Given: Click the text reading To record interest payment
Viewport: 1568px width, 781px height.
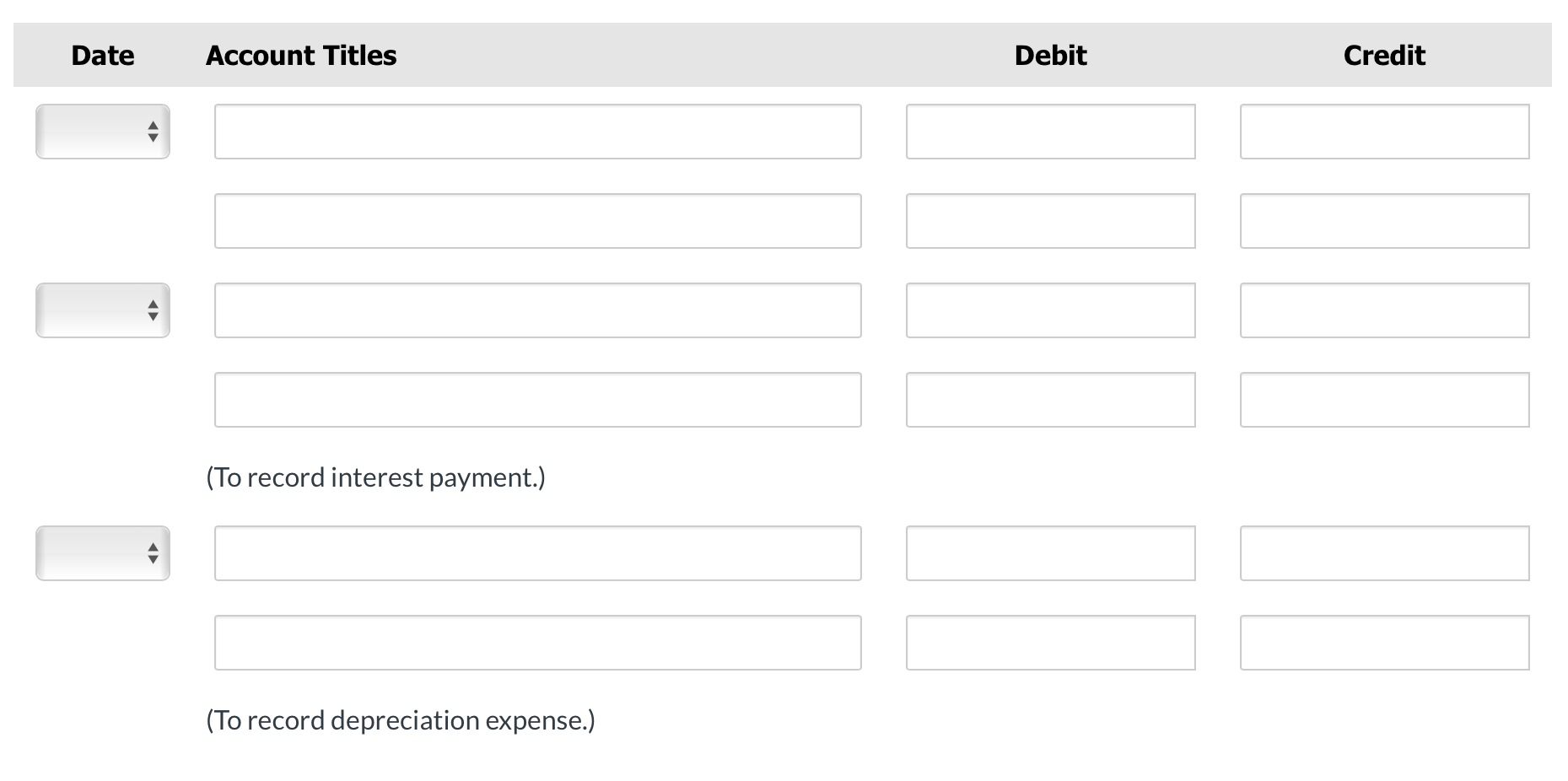Looking at the screenshot, I should 374,477.
